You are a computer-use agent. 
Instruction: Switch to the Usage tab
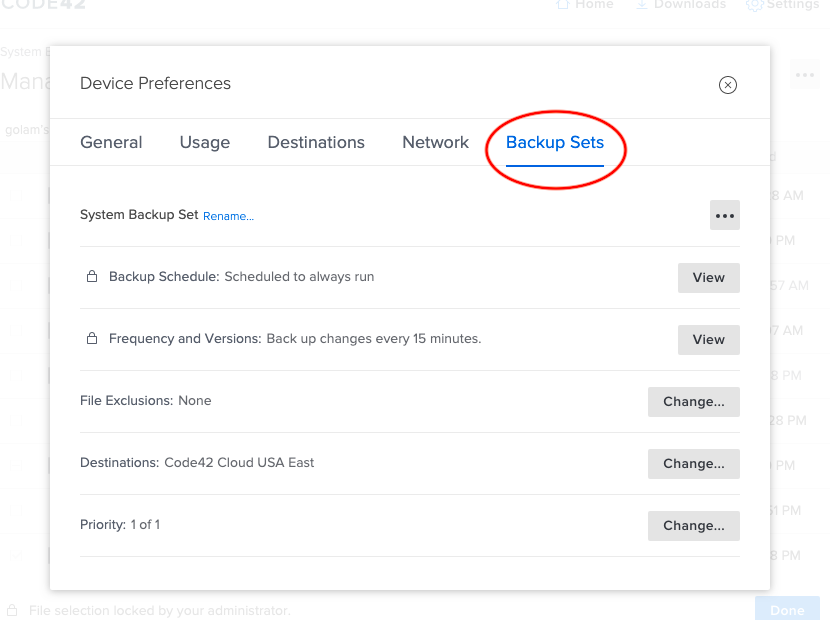pyautogui.click(x=205, y=142)
